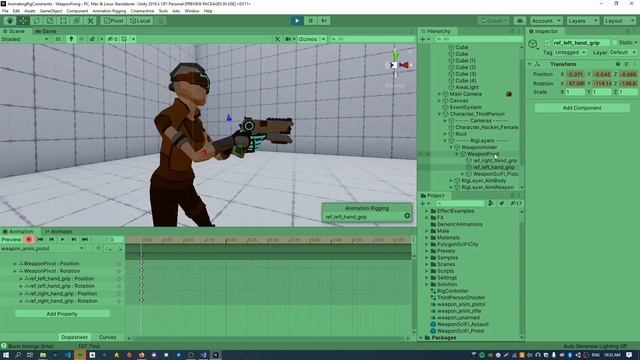
Task: Expand the Main Camera hierarchy item
Action: [440, 94]
